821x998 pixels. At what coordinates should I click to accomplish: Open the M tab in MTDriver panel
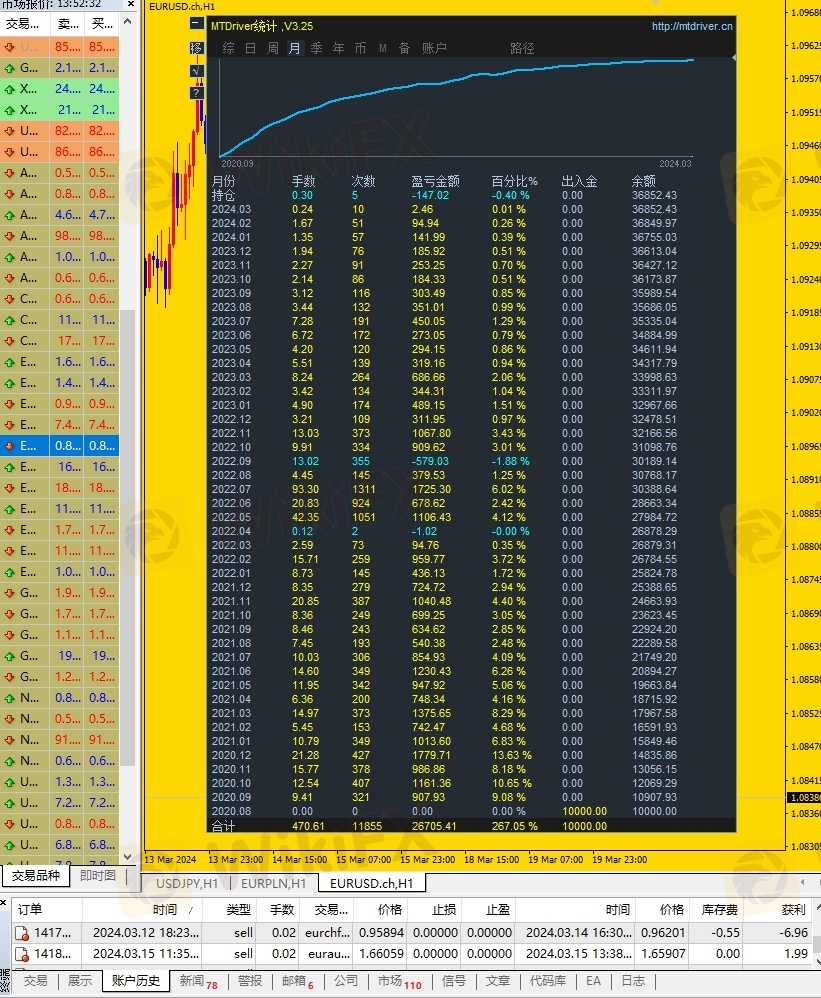[x=382, y=48]
